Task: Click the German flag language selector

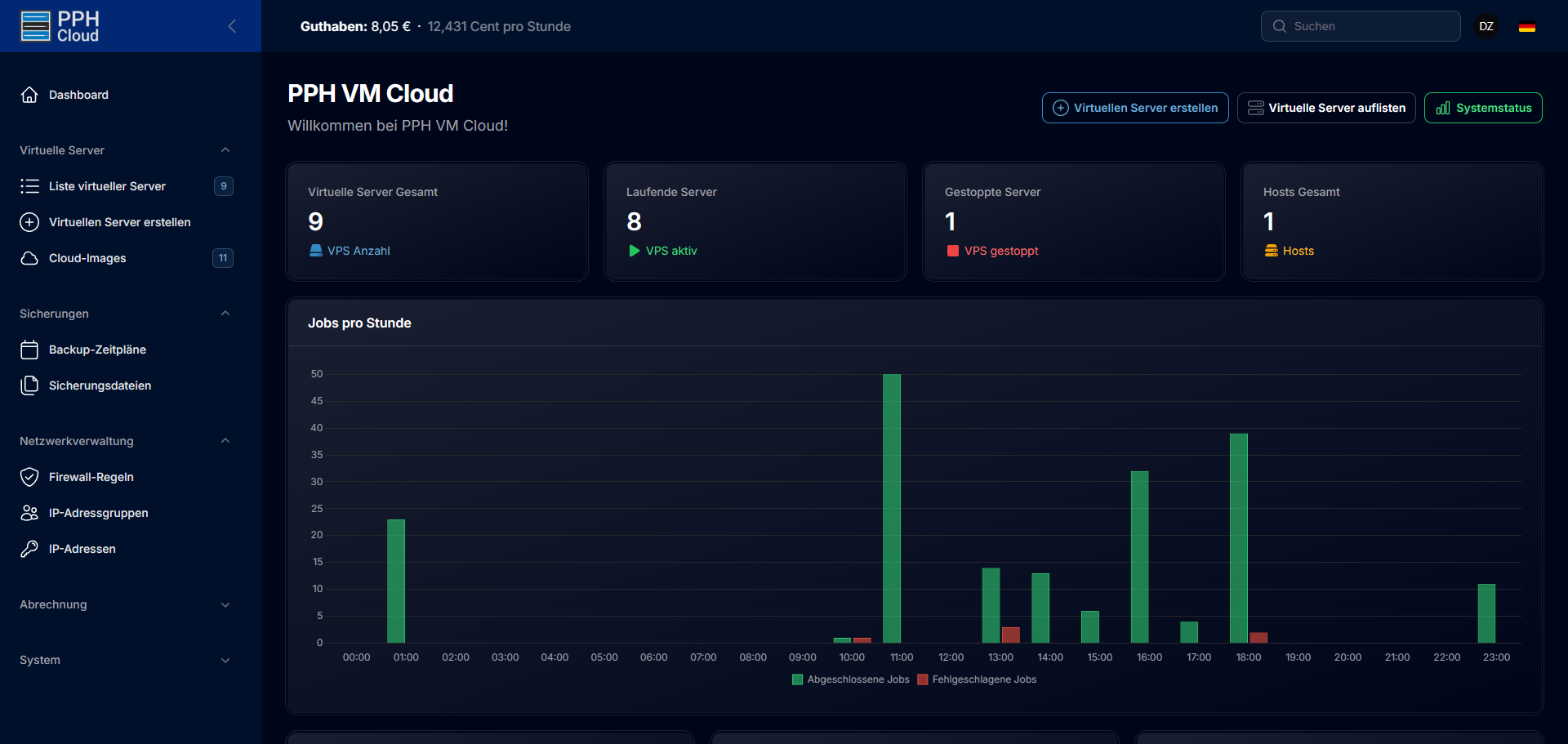Action: pos(1526,25)
